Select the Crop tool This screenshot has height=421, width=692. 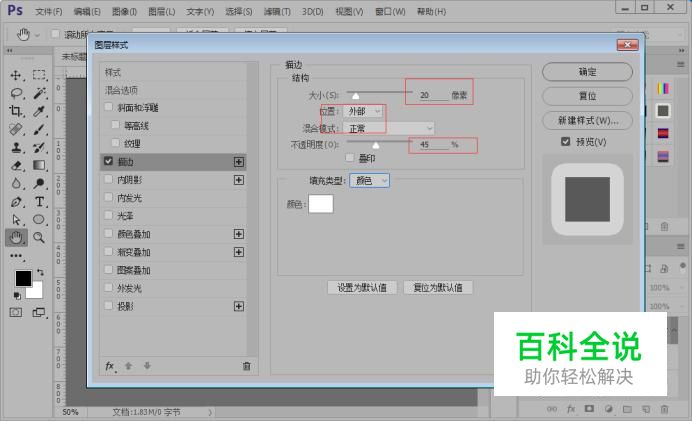click(x=16, y=111)
